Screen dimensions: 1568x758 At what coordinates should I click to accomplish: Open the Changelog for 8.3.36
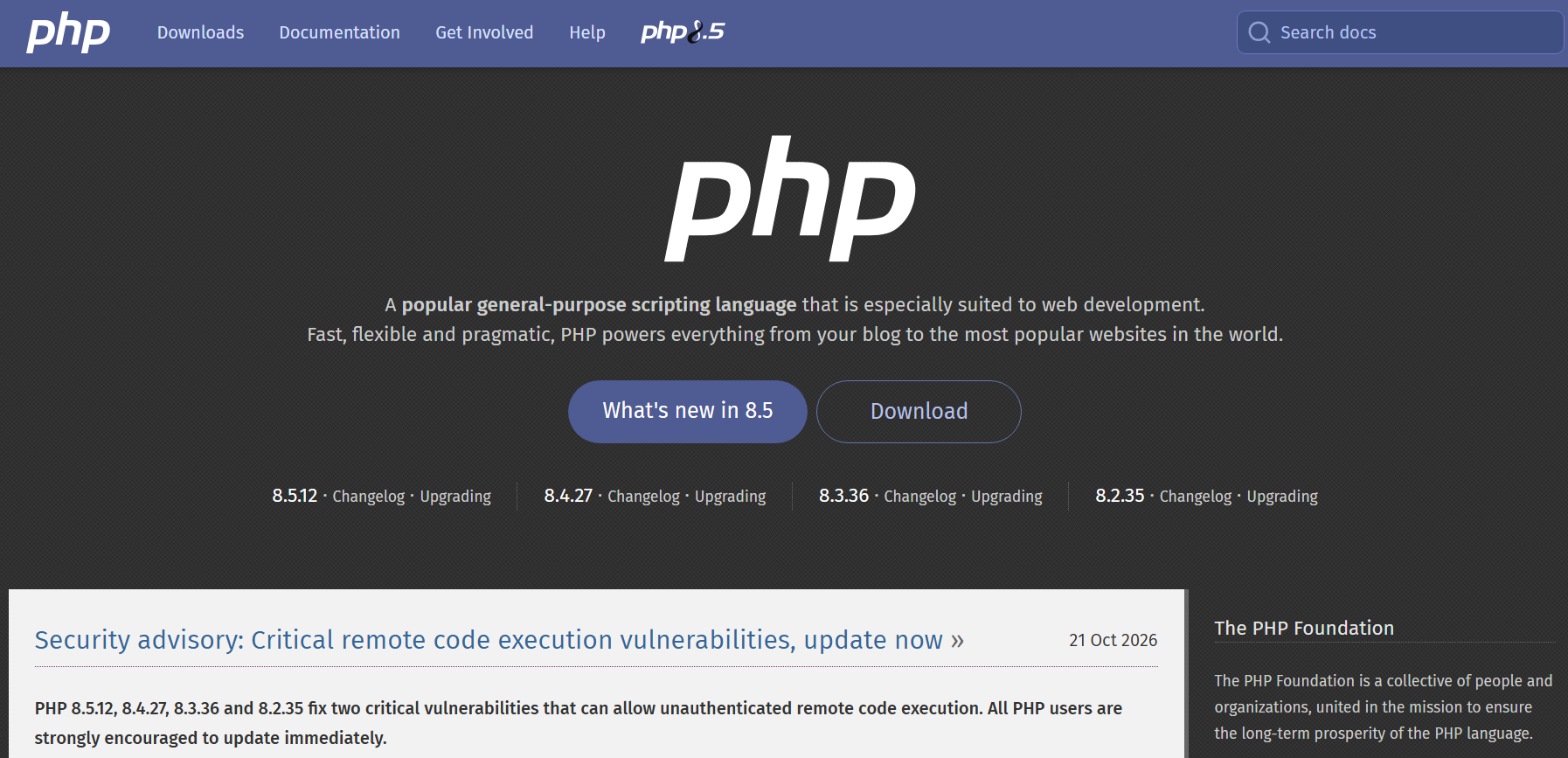pos(920,497)
